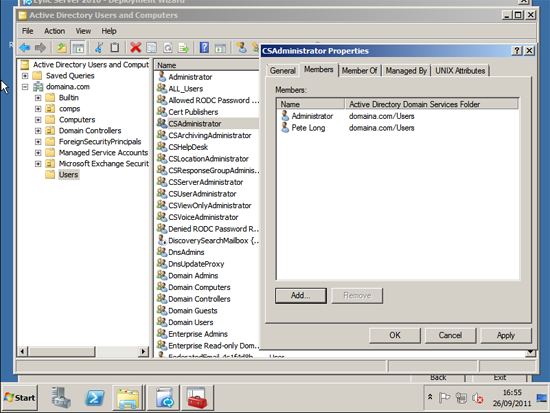Screen dimensions: 550x413
Task: Click the Start button
Action: tap(20, 398)
